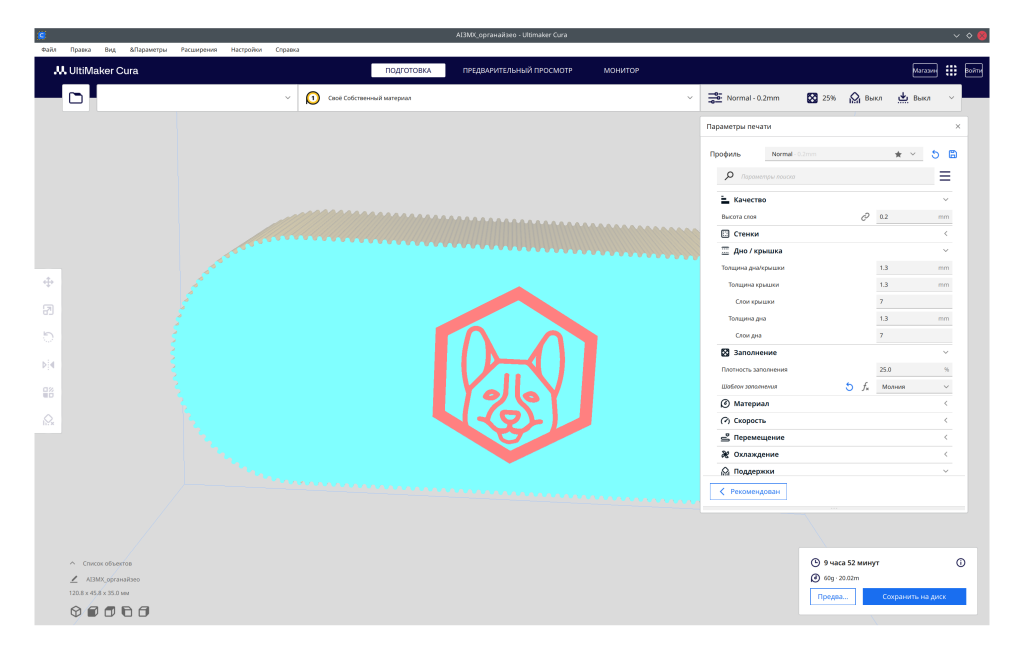Collapse the Список объектов list
The height and width of the screenshot is (666, 1024).
72,564
